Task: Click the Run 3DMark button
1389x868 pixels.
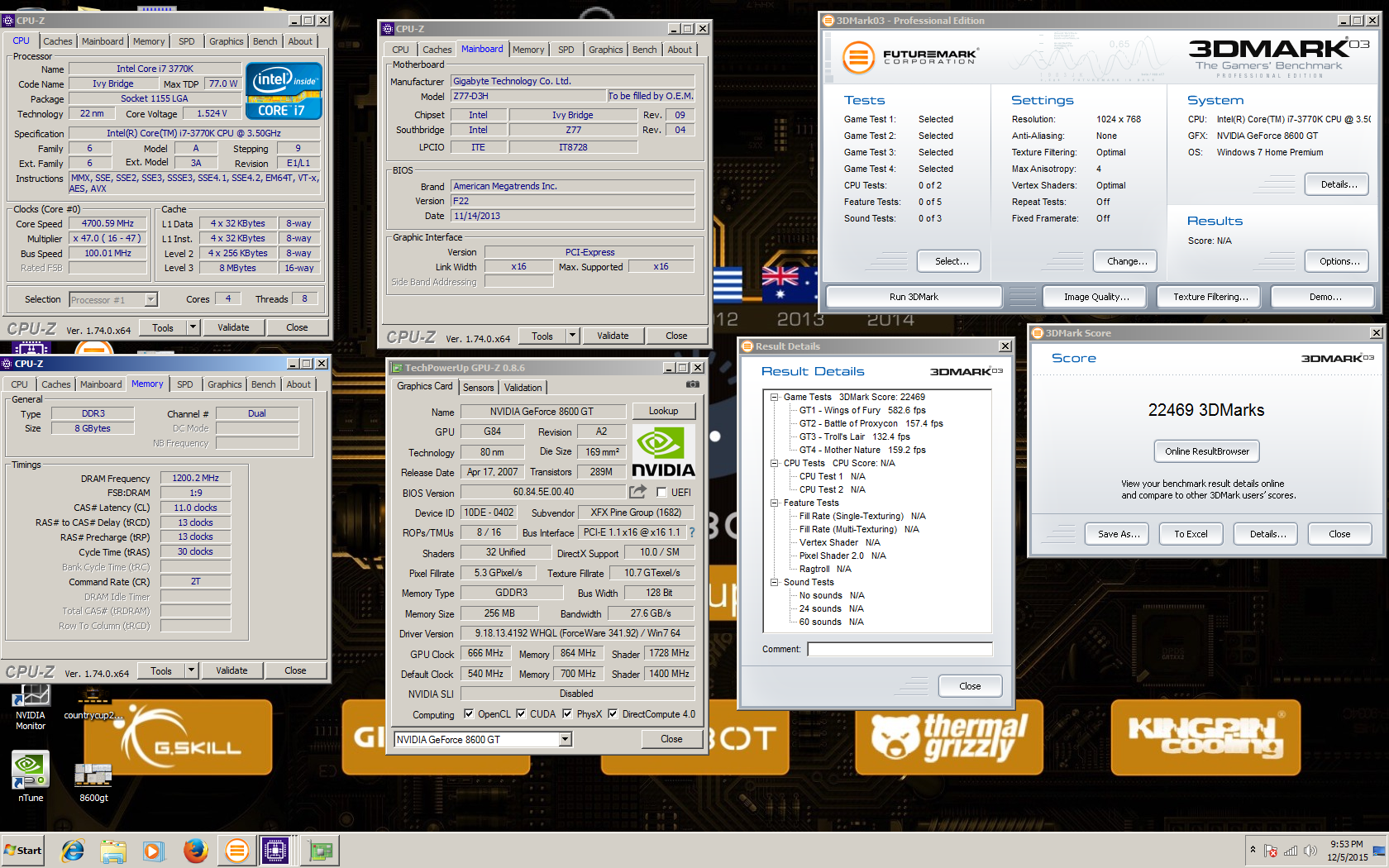Action: [914, 297]
